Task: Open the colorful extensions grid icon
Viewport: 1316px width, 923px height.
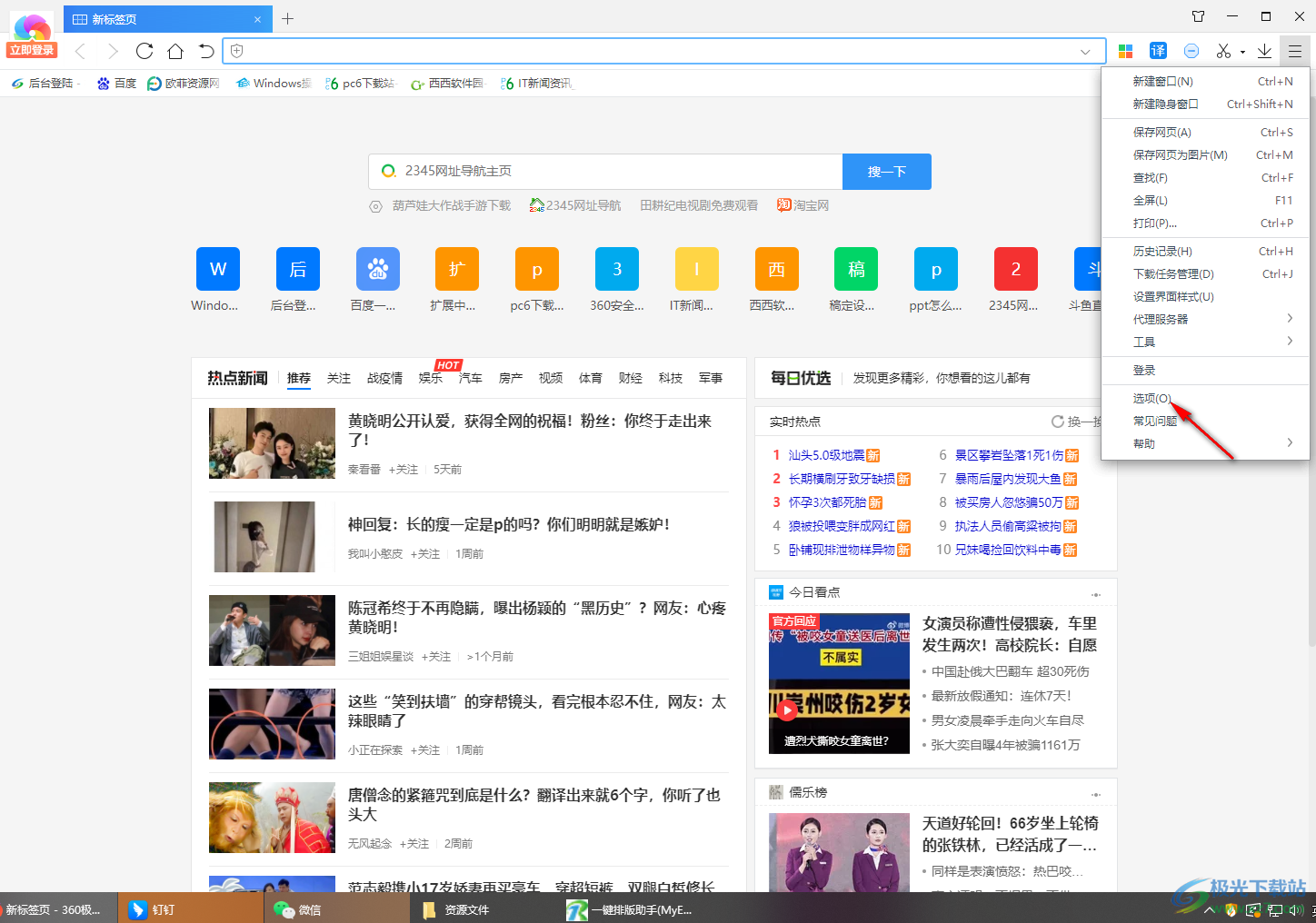Action: click(1125, 51)
